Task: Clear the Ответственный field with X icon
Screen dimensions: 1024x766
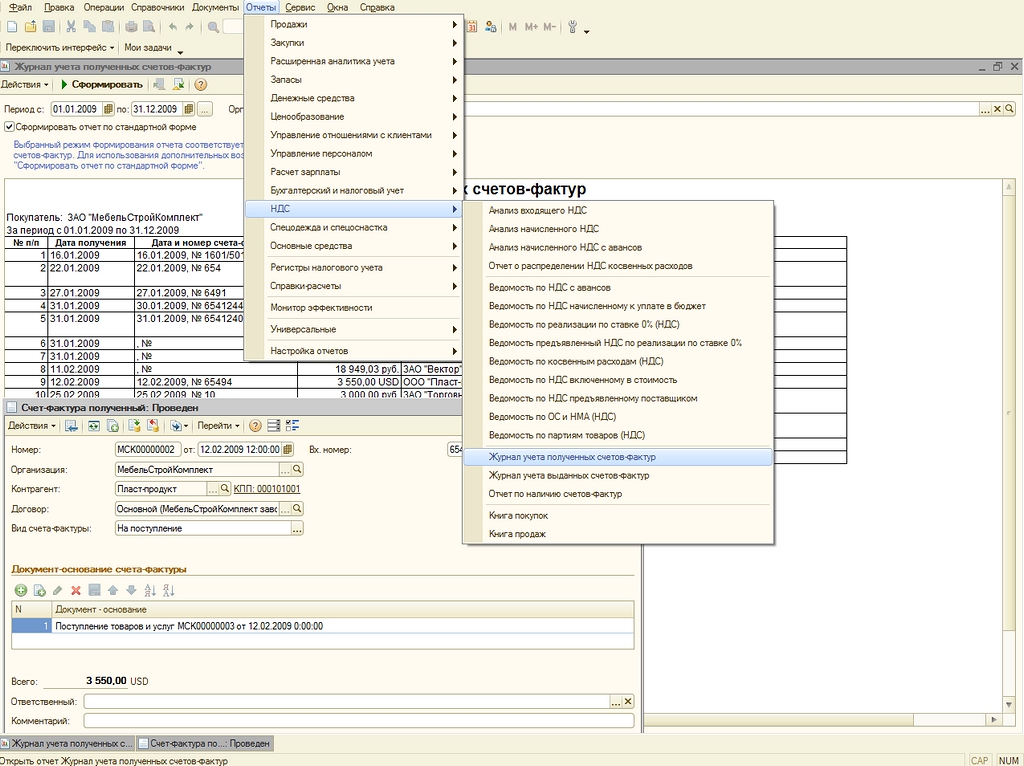Action: 628,701
